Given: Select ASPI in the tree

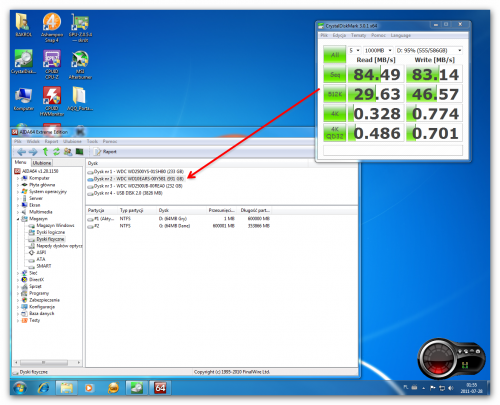Looking at the screenshot, I should (41, 253).
